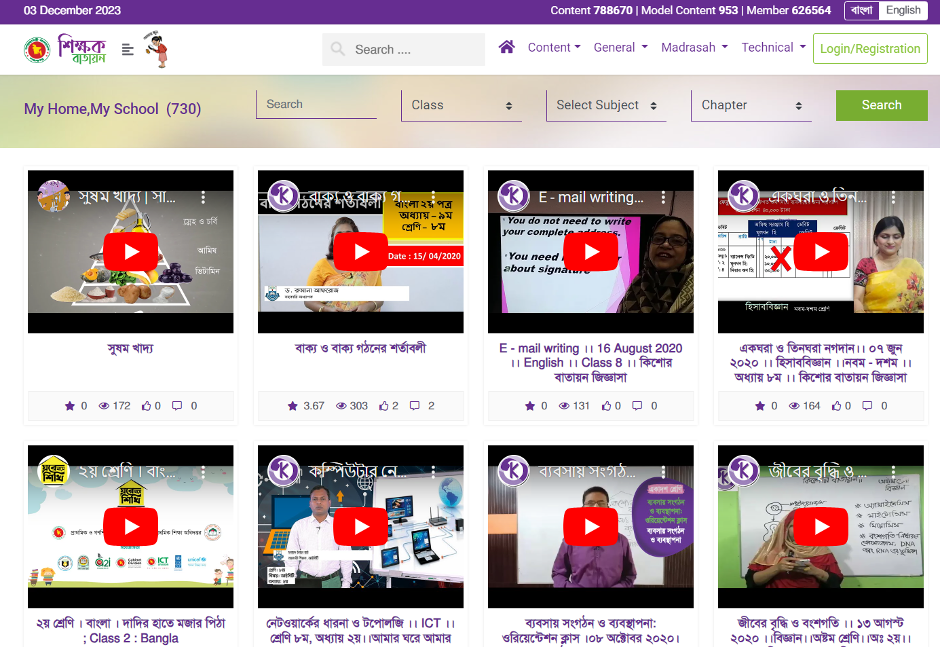The image size is (941, 647).
Task: Click the green Search button
Action: (x=881, y=105)
